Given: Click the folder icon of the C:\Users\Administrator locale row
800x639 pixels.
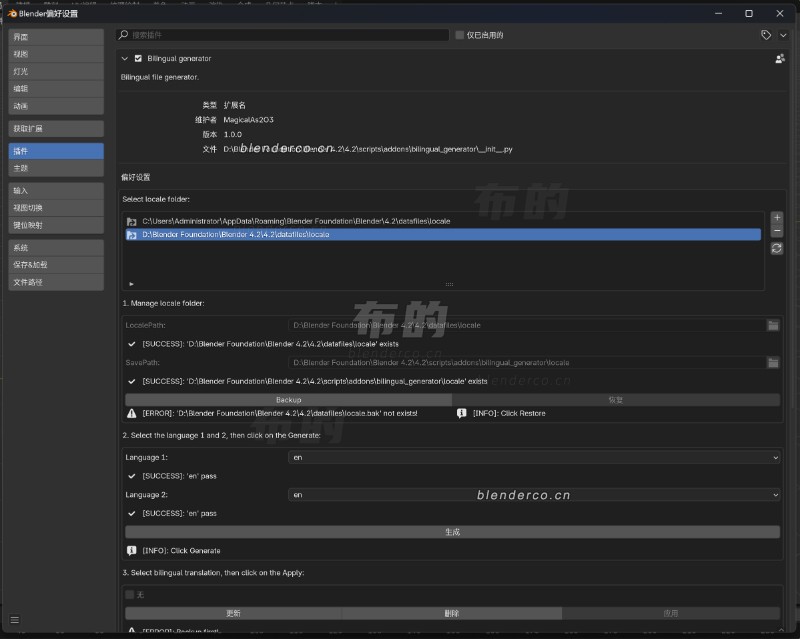Looking at the screenshot, I should point(132,222).
